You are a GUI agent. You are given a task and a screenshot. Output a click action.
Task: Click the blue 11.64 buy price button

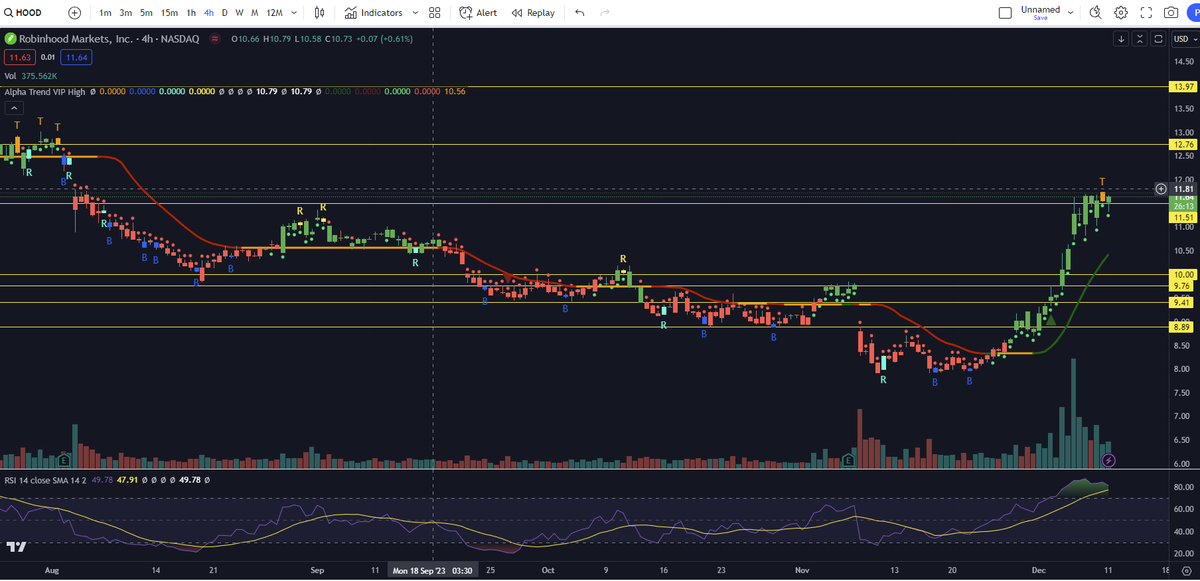pos(77,58)
